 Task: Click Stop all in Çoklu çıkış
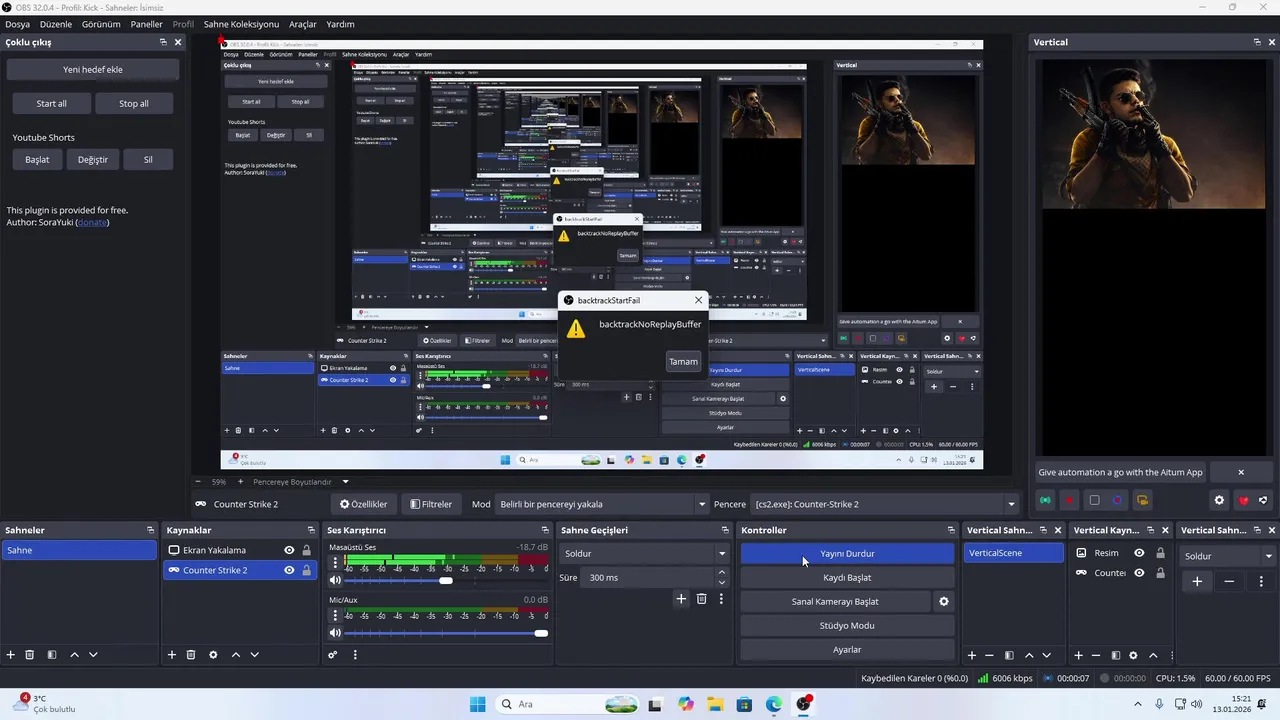[x=134, y=103]
